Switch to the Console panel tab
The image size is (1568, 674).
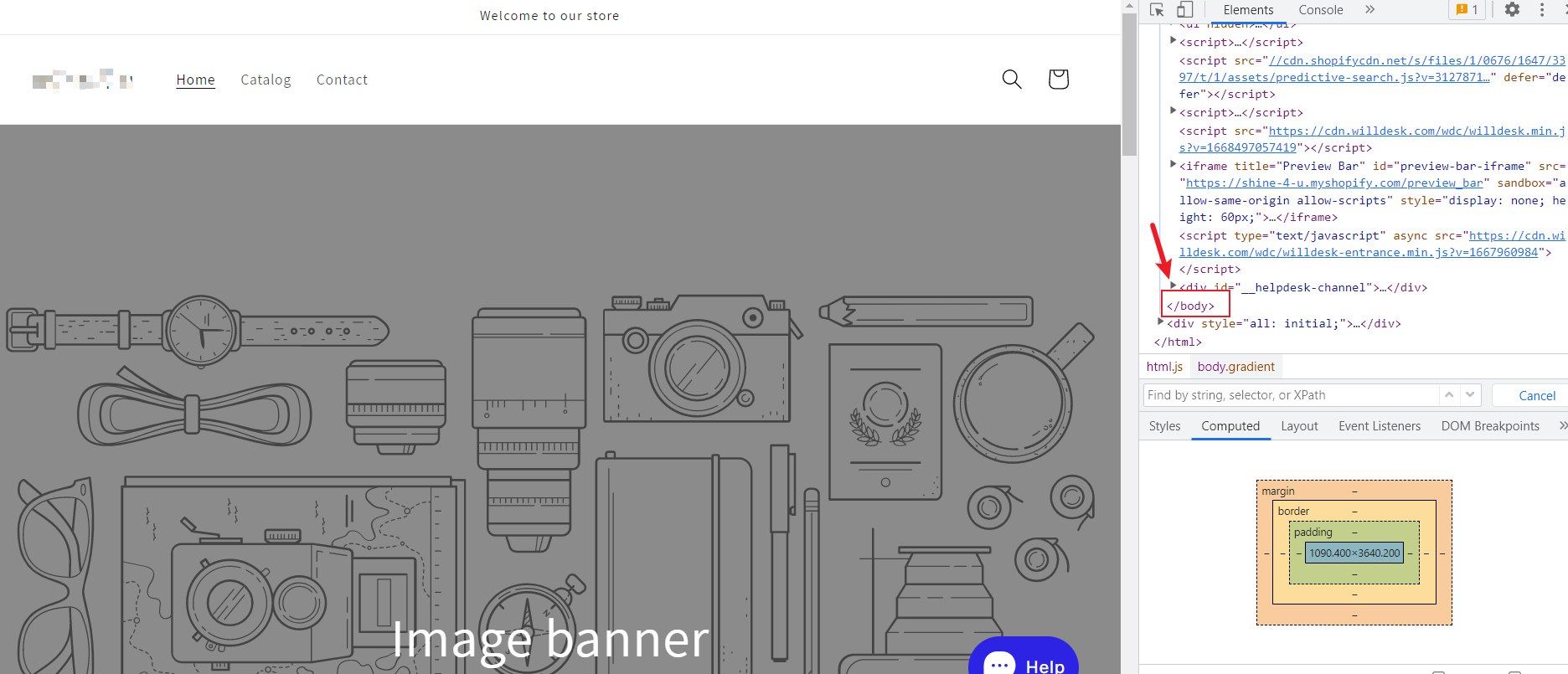click(1321, 10)
